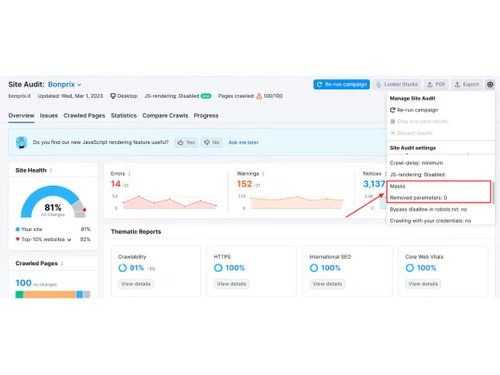Open Crawl-delay: minimum setting
The height and width of the screenshot is (375, 500).
click(416, 163)
